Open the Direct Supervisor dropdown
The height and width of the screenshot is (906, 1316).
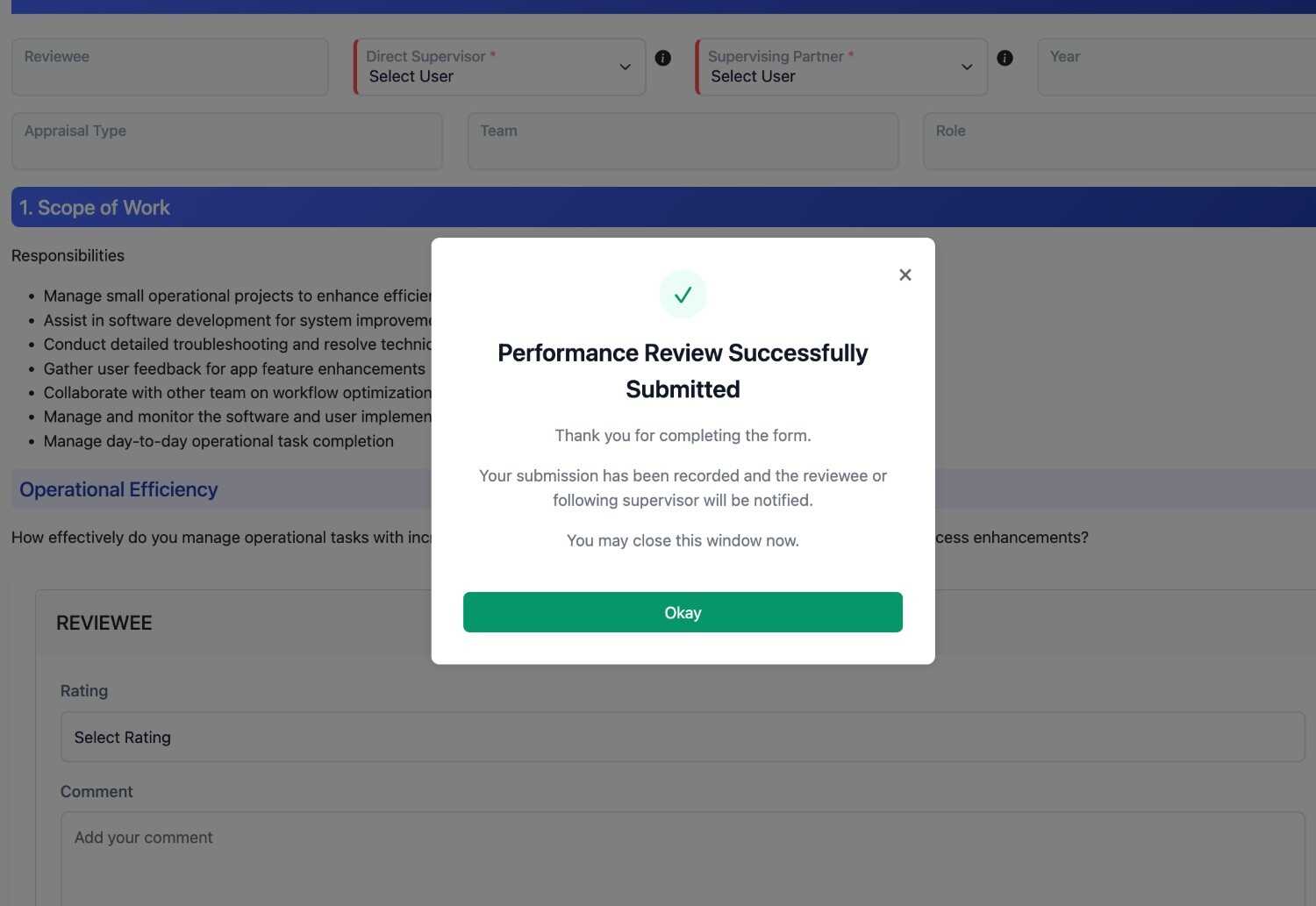[499, 68]
